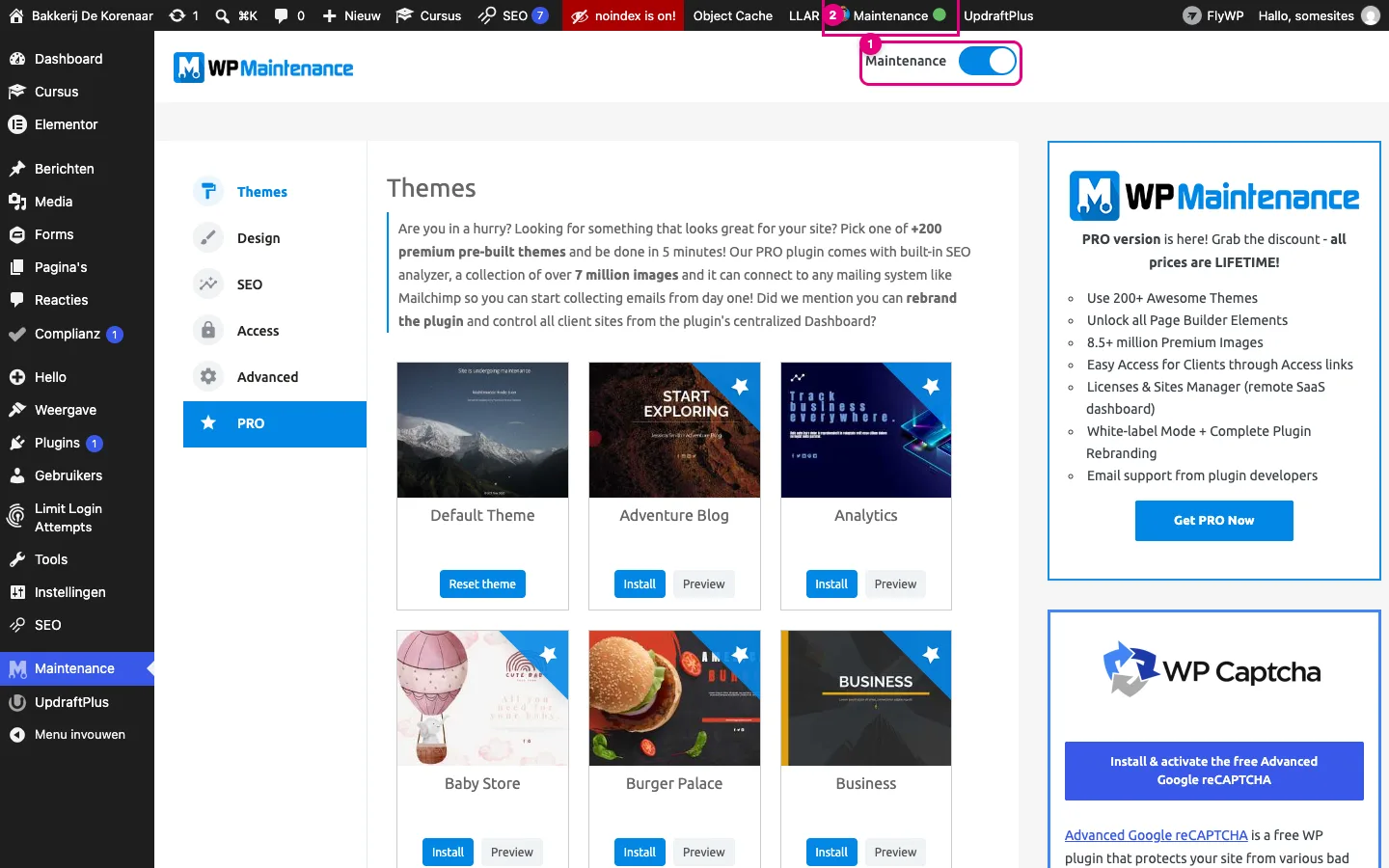Select the Design brush icon
Image resolution: width=1389 pixels, height=868 pixels.
[208, 237]
